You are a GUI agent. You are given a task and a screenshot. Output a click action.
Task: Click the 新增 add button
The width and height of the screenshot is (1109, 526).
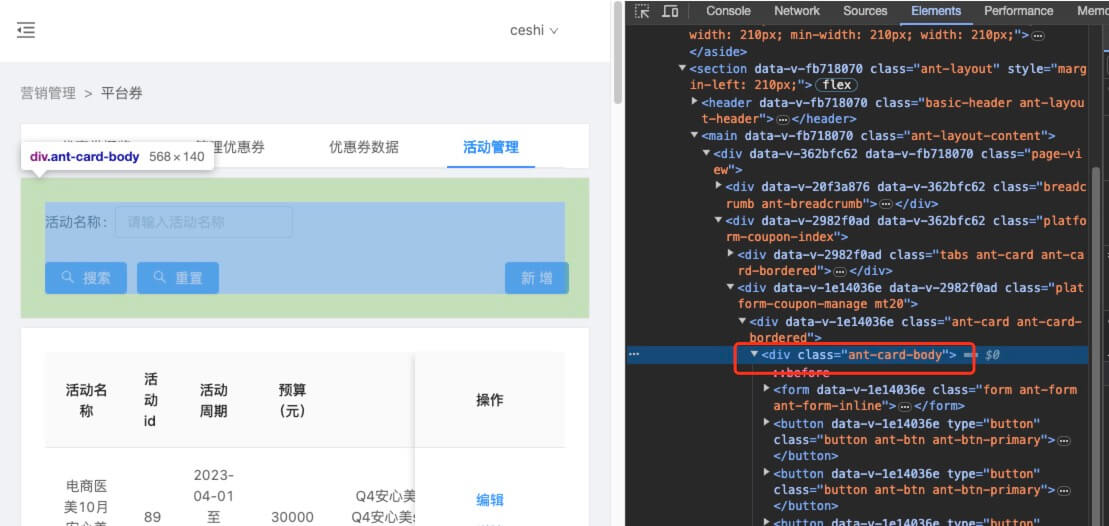536,278
